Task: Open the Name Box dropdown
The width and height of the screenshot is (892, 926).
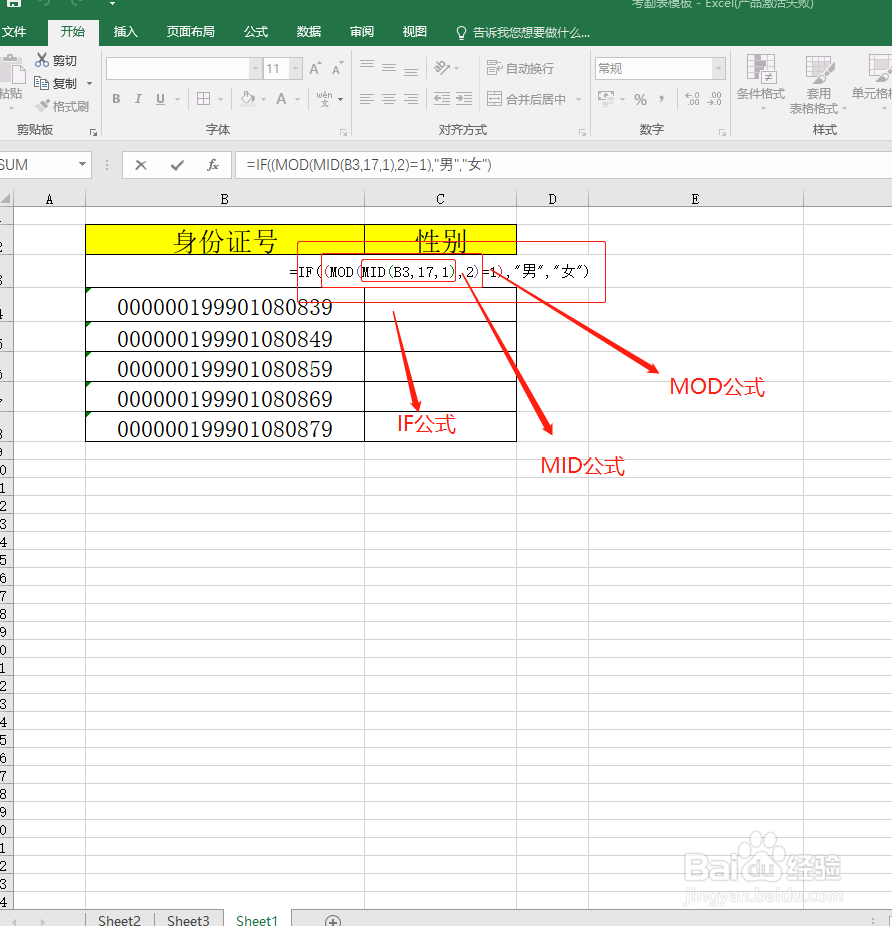Action: [82, 164]
